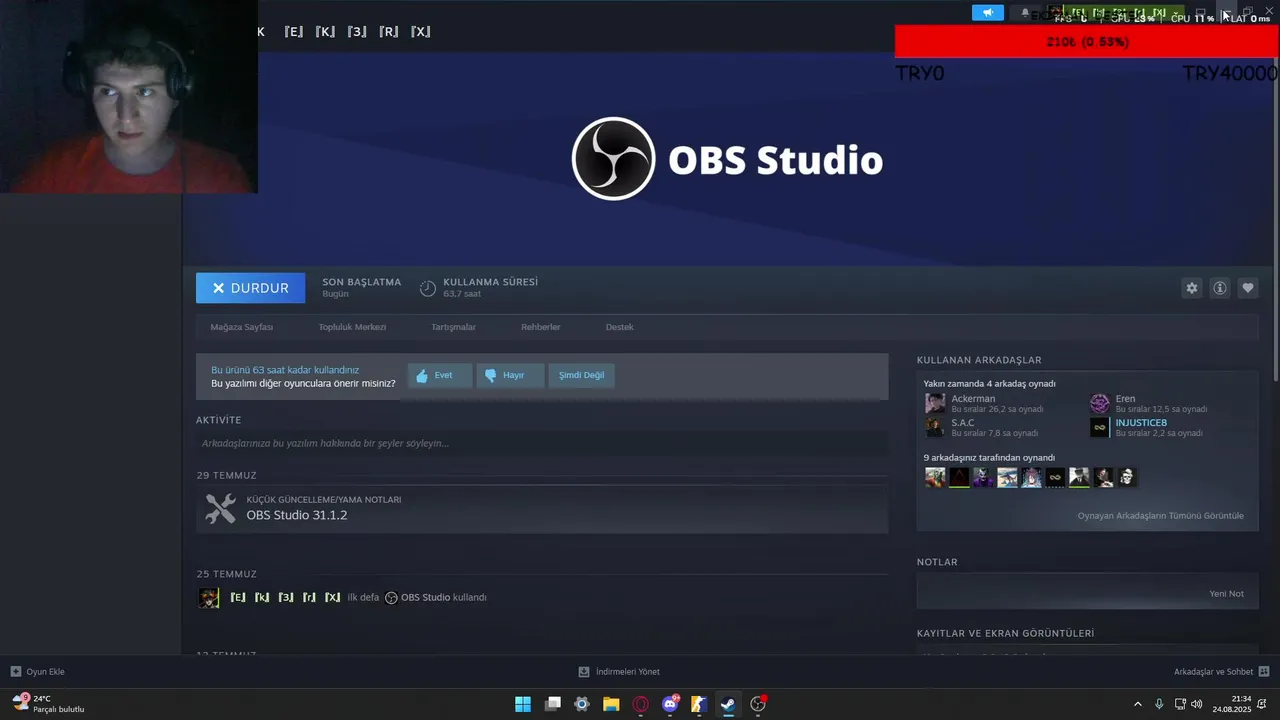Show hidden system tray icons
1280x720 pixels.
coord(1137,704)
